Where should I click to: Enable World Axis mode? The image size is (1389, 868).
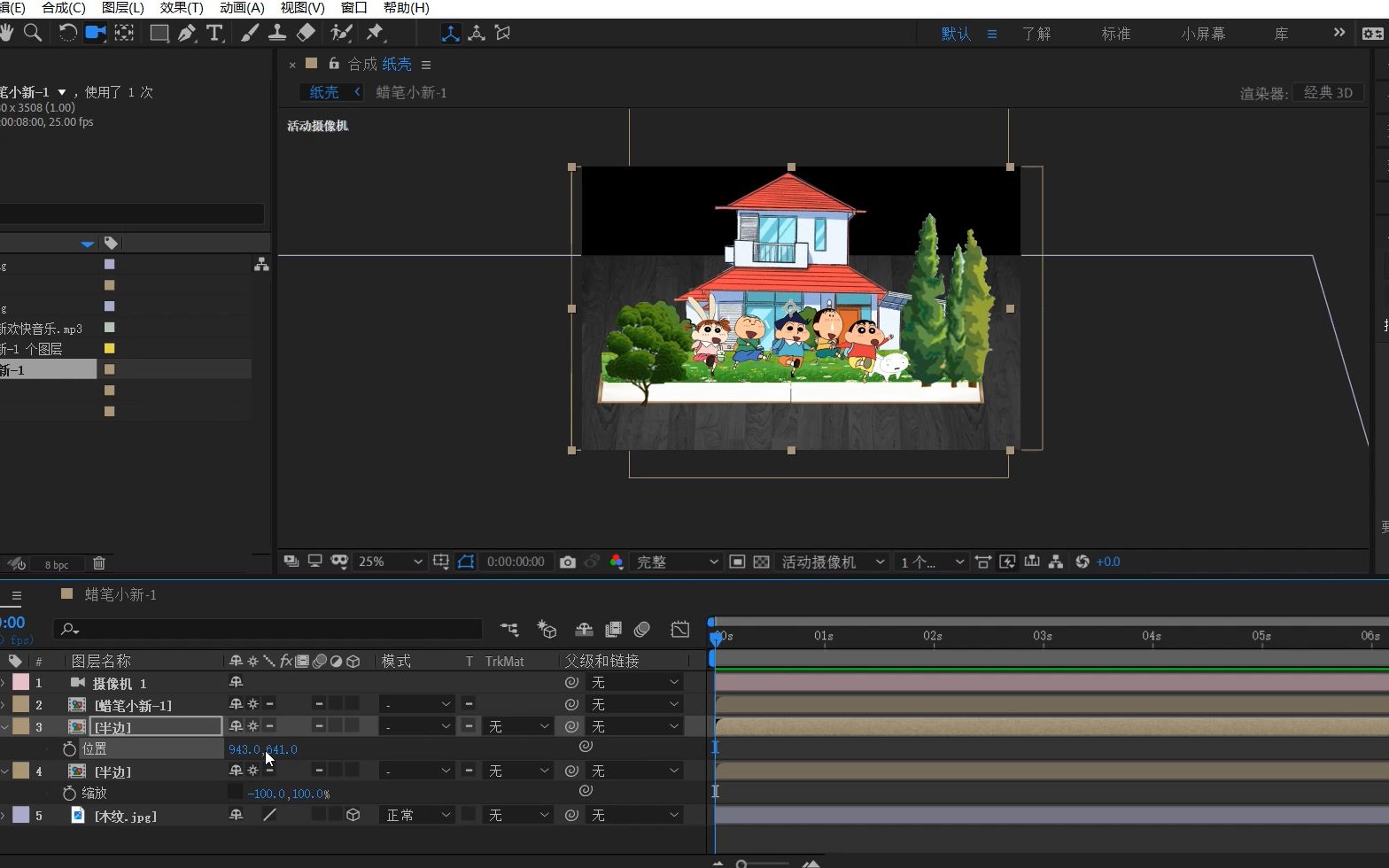click(x=477, y=33)
